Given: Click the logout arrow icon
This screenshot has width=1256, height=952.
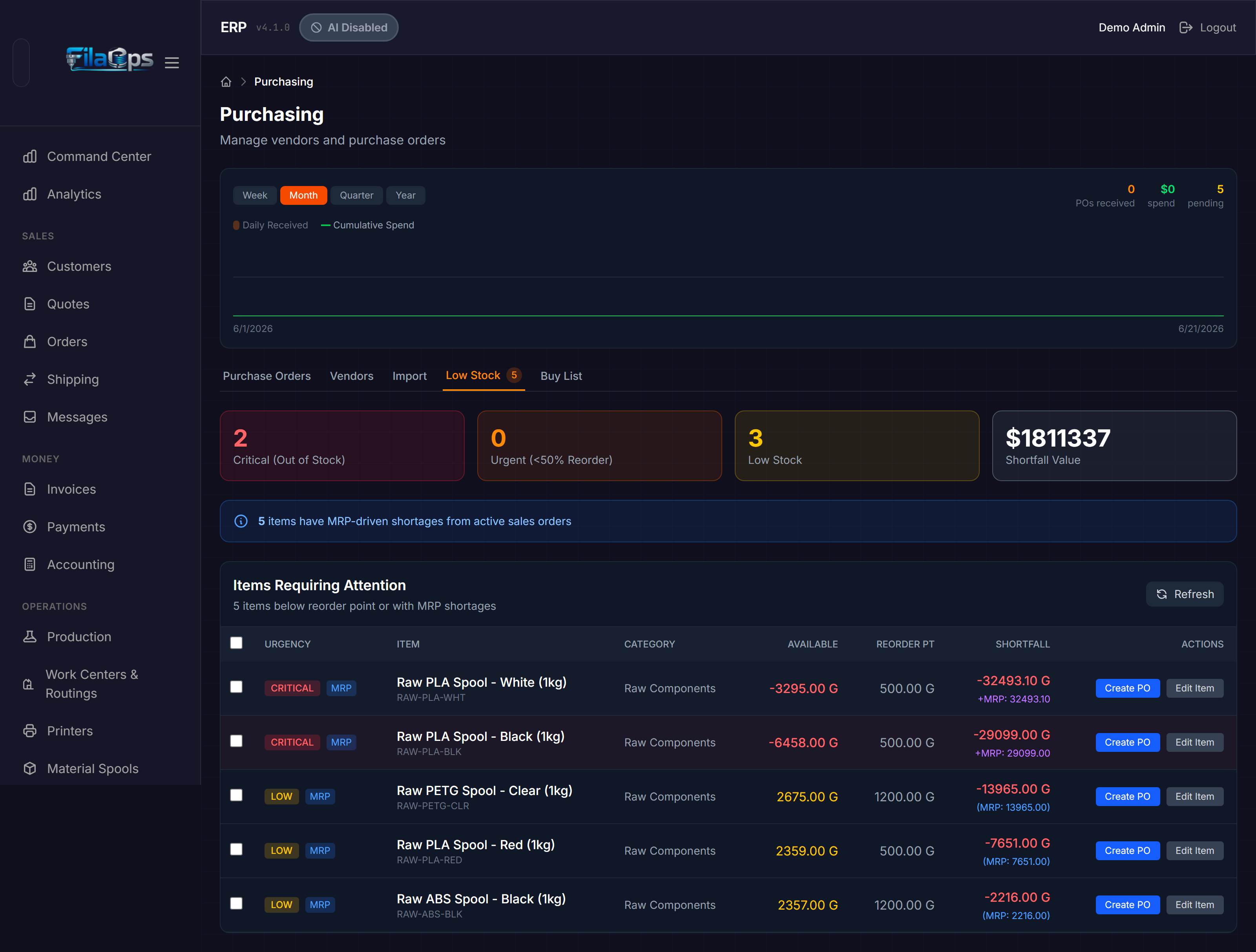Looking at the screenshot, I should point(1186,27).
